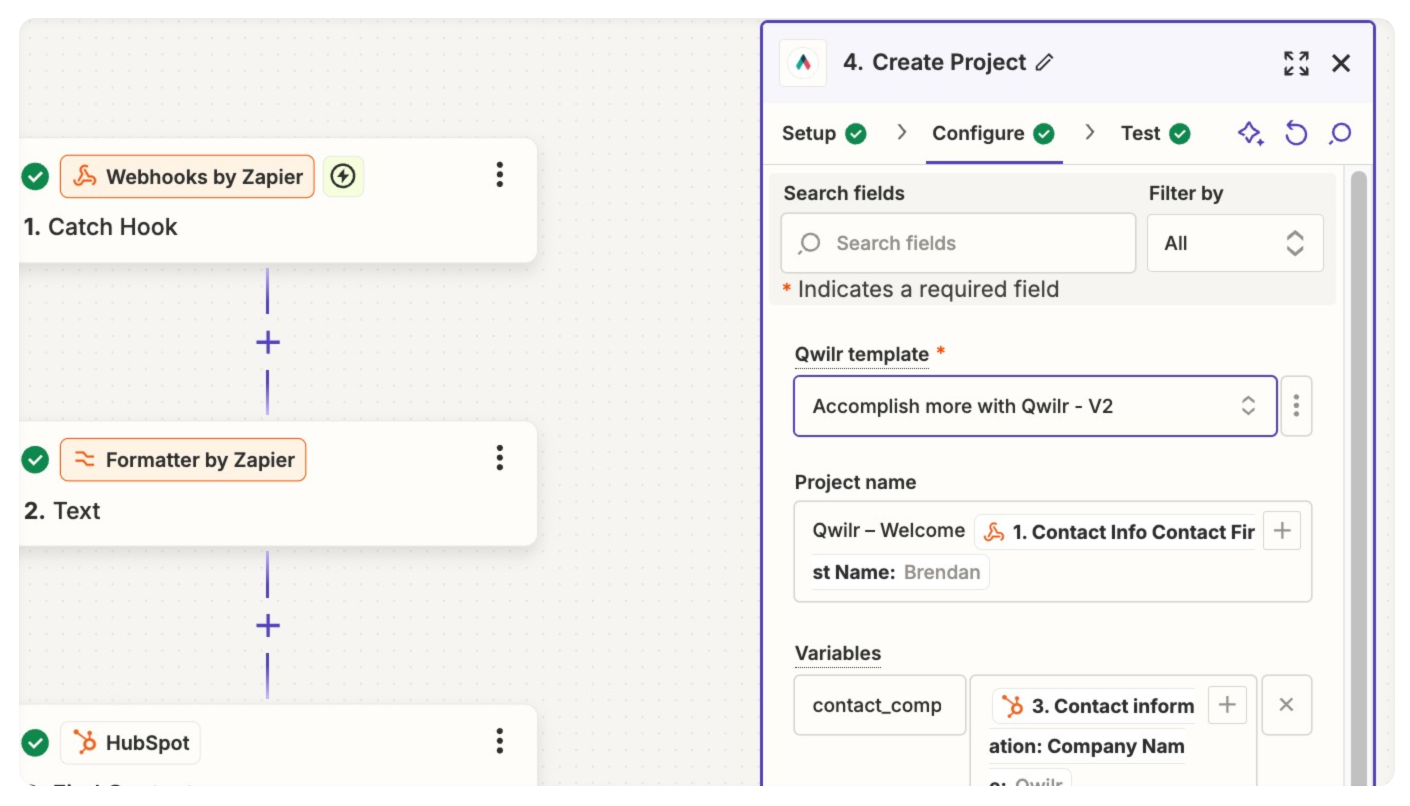The width and height of the screenshot is (1410, 806).
Task: Remove the contact_comp variable row
Action: [x=1286, y=705]
